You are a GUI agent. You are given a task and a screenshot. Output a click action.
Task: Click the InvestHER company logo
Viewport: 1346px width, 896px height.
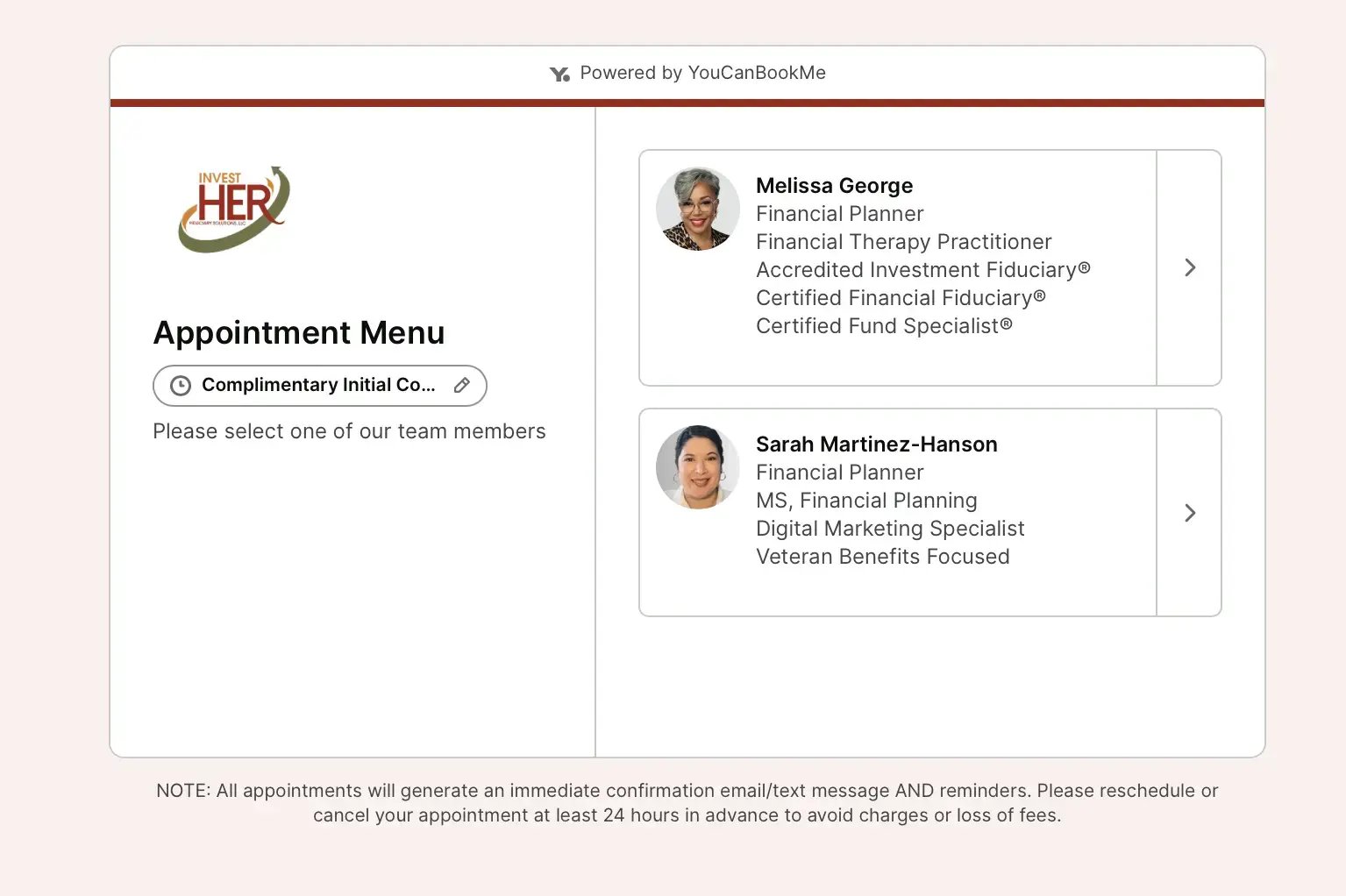[234, 210]
